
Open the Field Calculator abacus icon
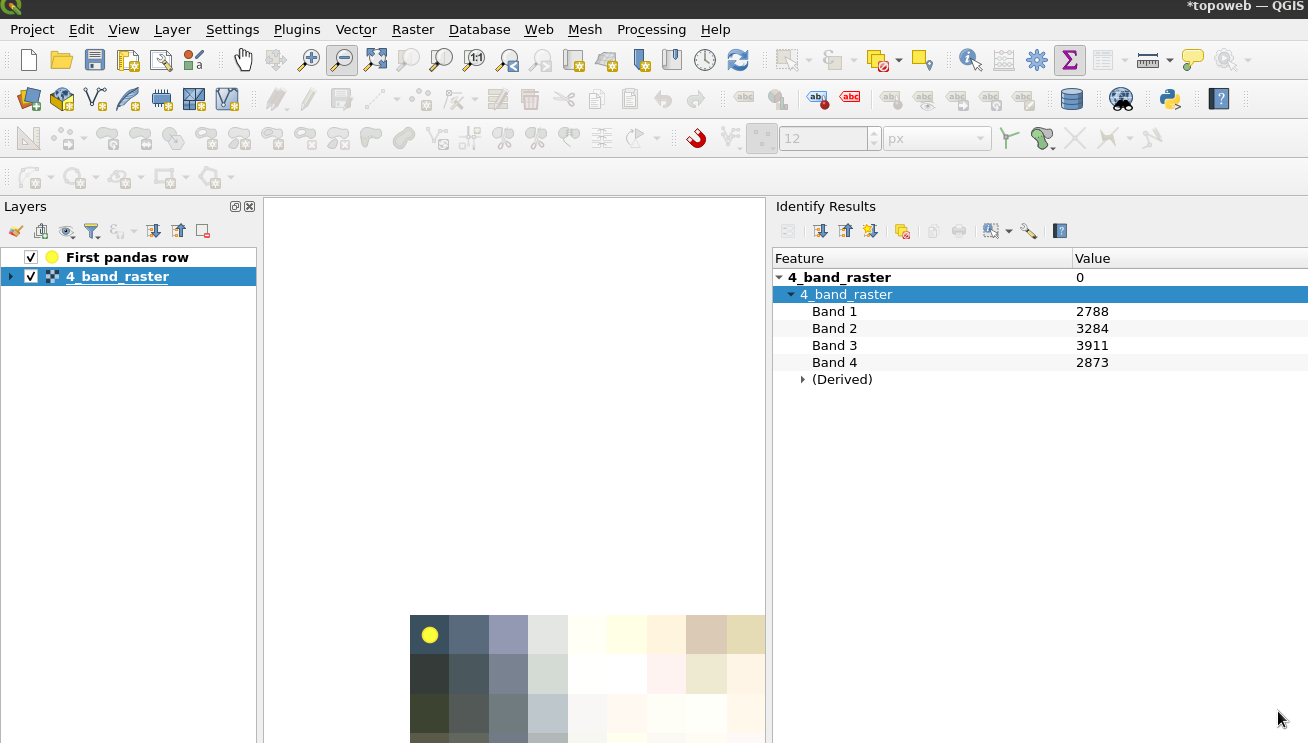point(1004,60)
